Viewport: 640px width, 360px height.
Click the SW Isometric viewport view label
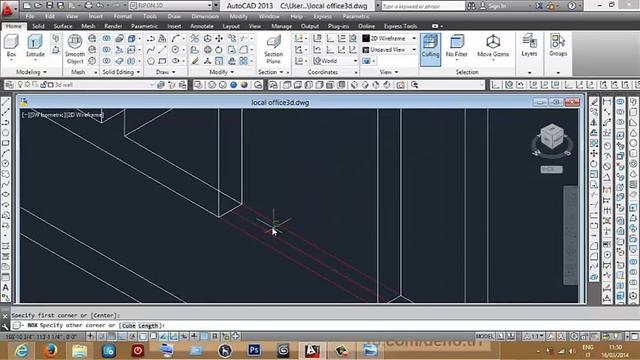click(x=48, y=115)
